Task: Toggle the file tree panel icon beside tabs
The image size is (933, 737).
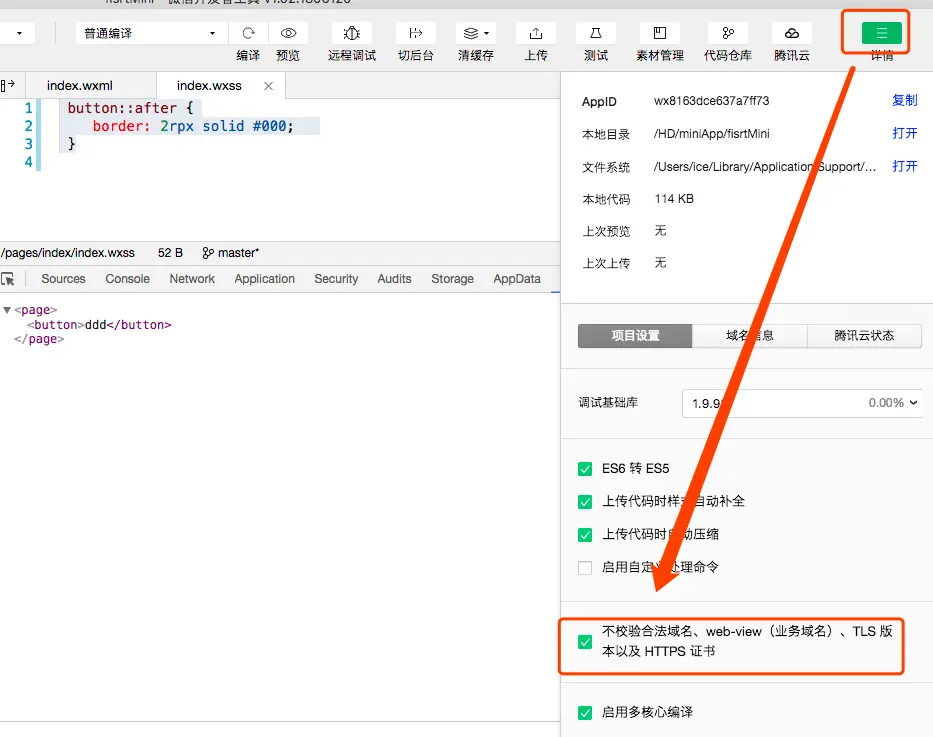Action: 8,86
